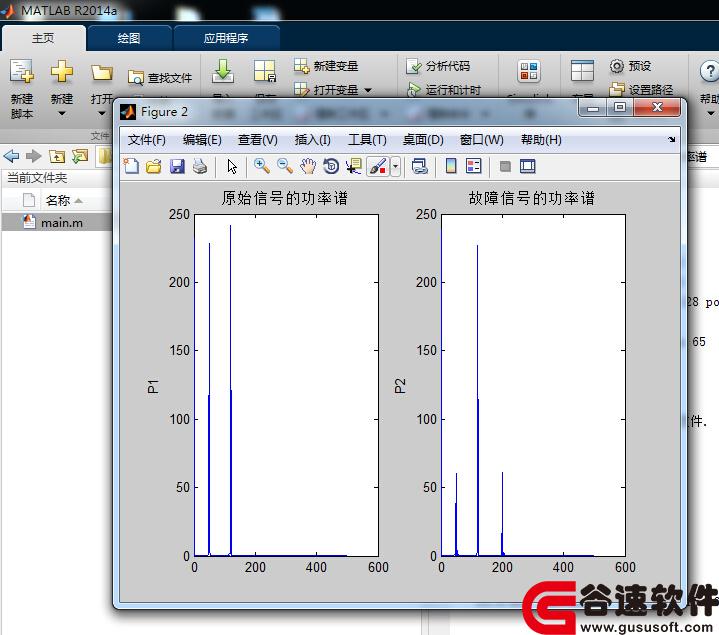Click the Save Workspace icon
Viewport: 719px width, 635px height.
(x=265, y=72)
